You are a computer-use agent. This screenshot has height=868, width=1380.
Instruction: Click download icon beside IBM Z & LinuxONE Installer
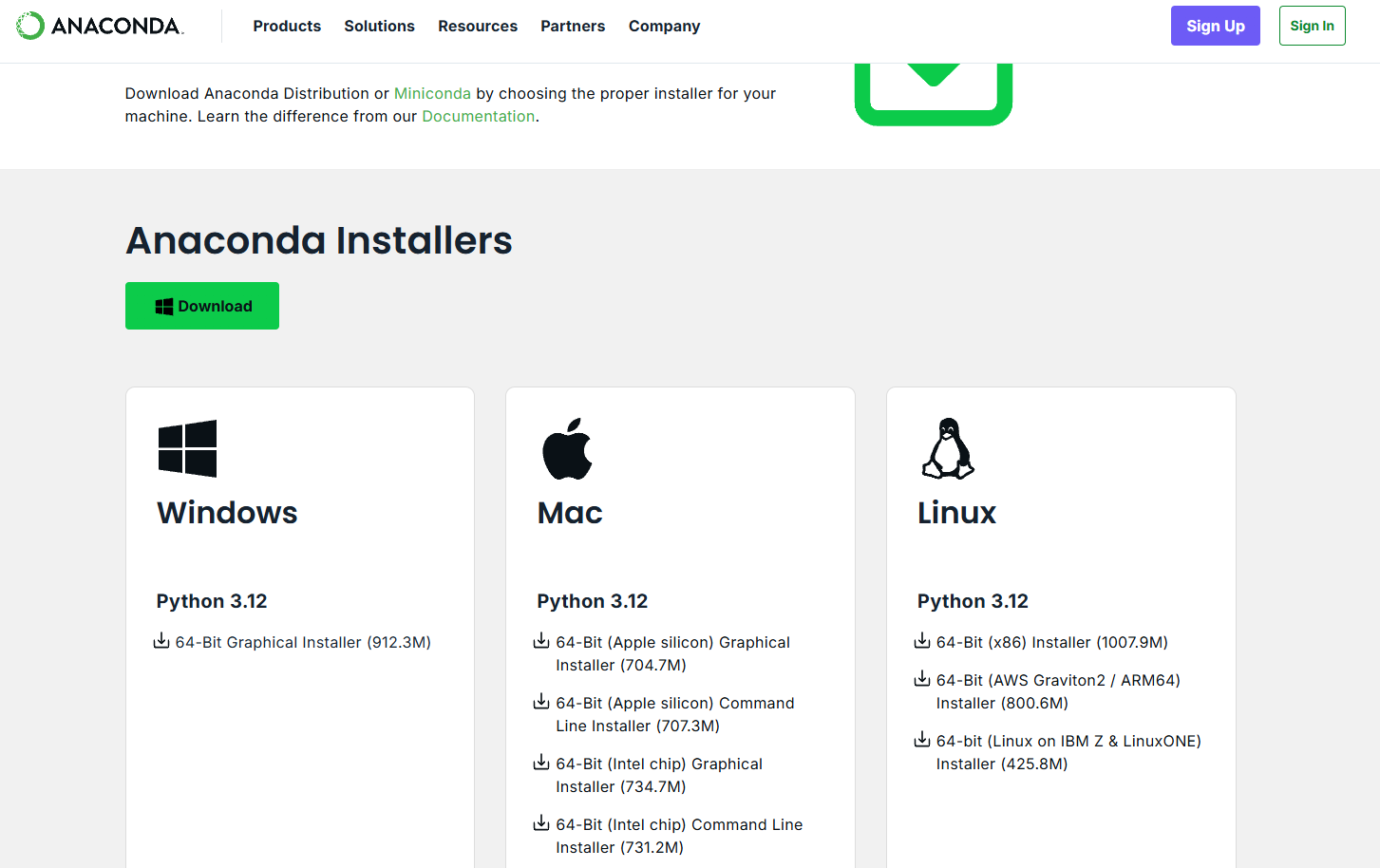[922, 740]
